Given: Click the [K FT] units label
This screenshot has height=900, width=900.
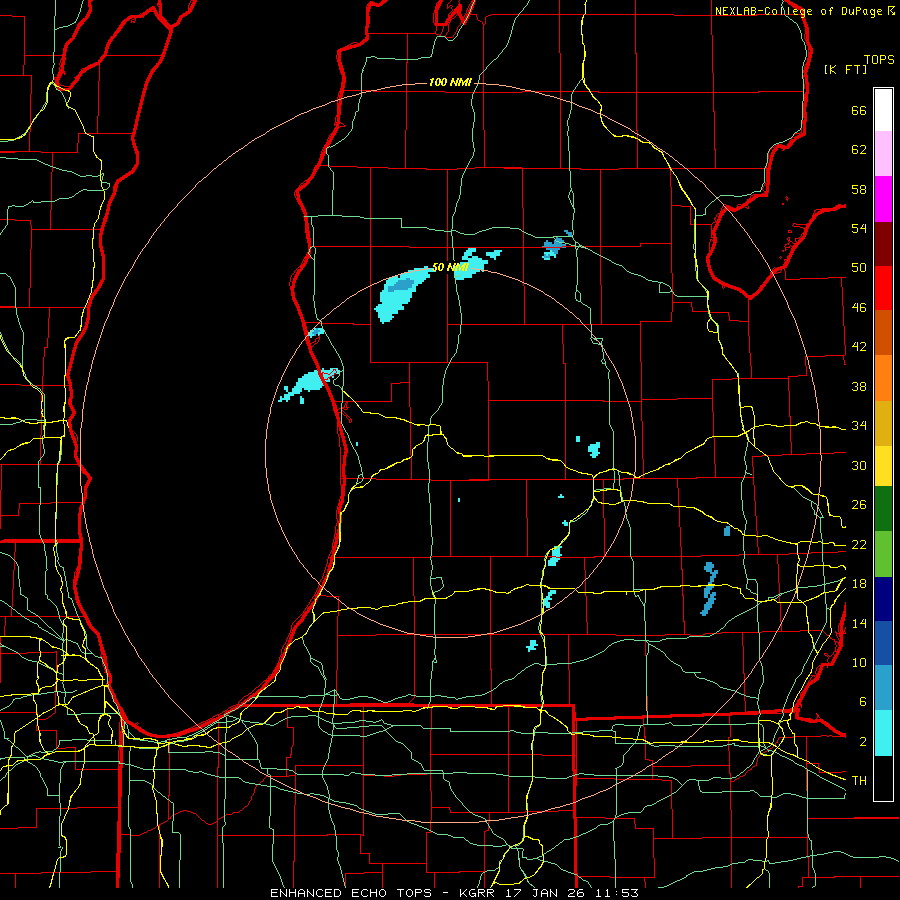Looking at the screenshot, I should [845, 70].
